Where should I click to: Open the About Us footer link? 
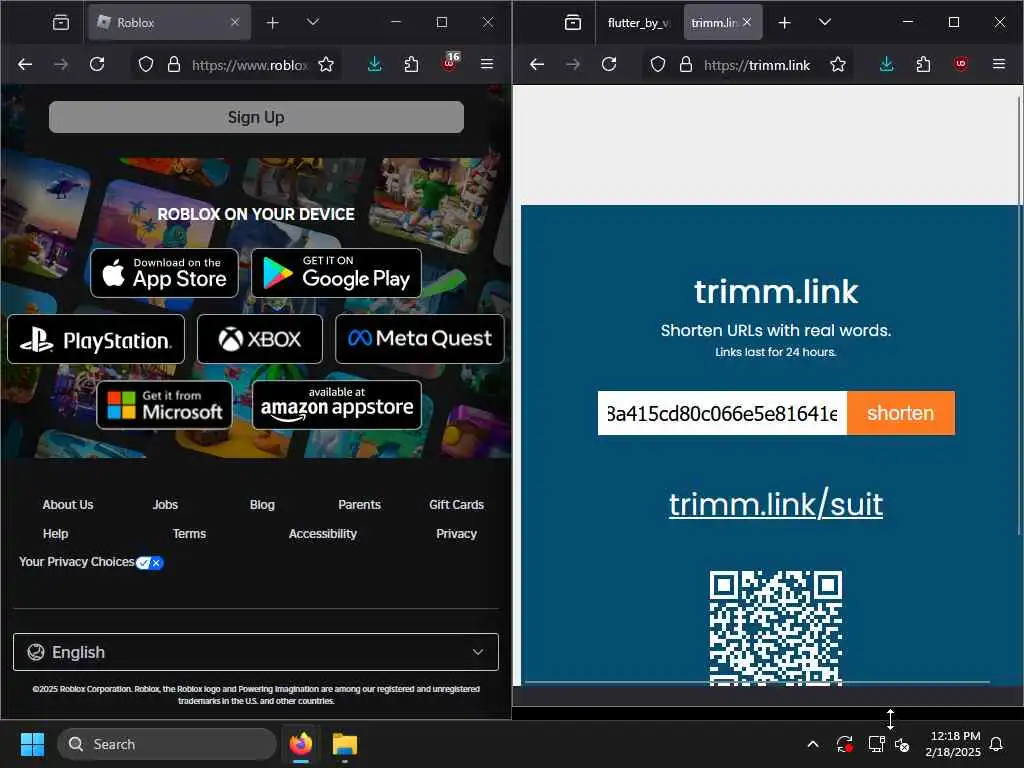click(68, 504)
